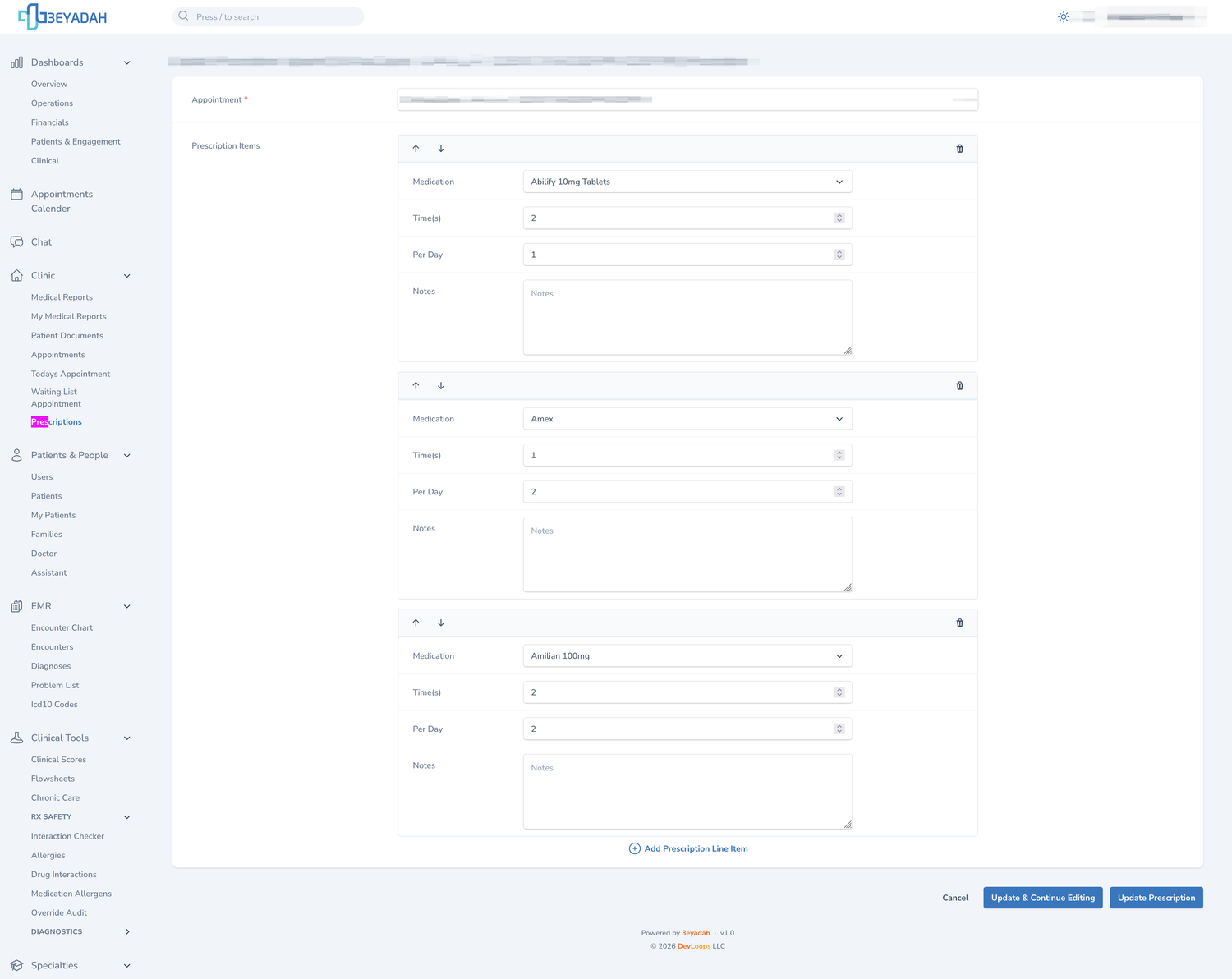Go to Encounter Chart menu item
Image resolution: width=1232 pixels, height=979 pixels.
tap(62, 627)
